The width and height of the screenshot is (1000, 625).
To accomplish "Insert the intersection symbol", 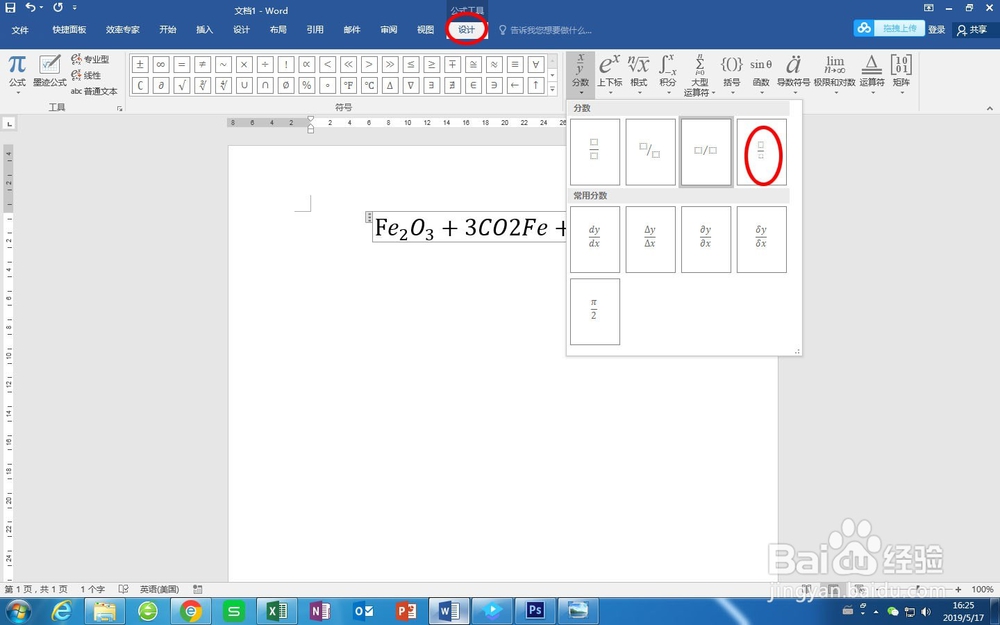I will pyautogui.click(x=265, y=85).
